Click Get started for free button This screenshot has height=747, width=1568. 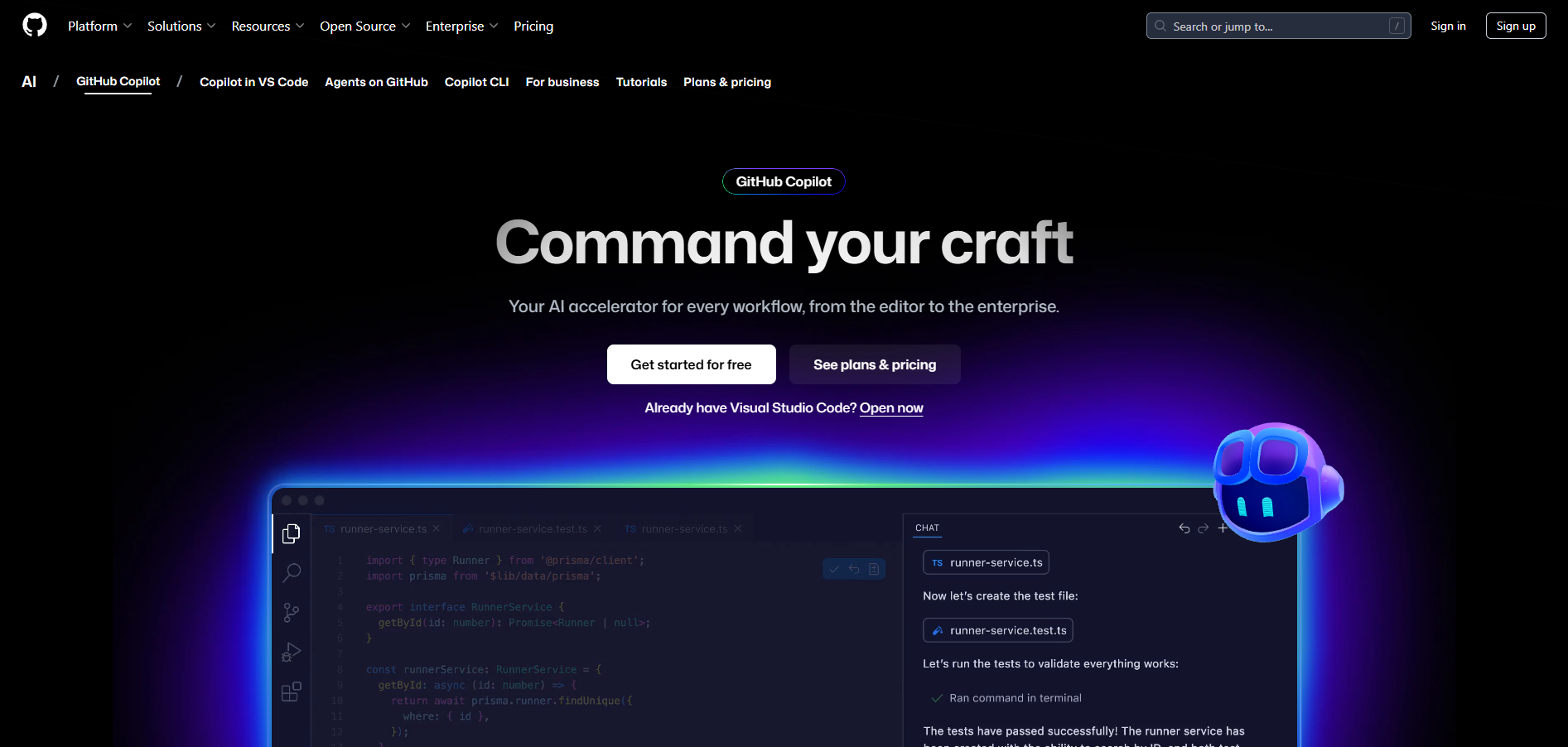click(x=692, y=364)
